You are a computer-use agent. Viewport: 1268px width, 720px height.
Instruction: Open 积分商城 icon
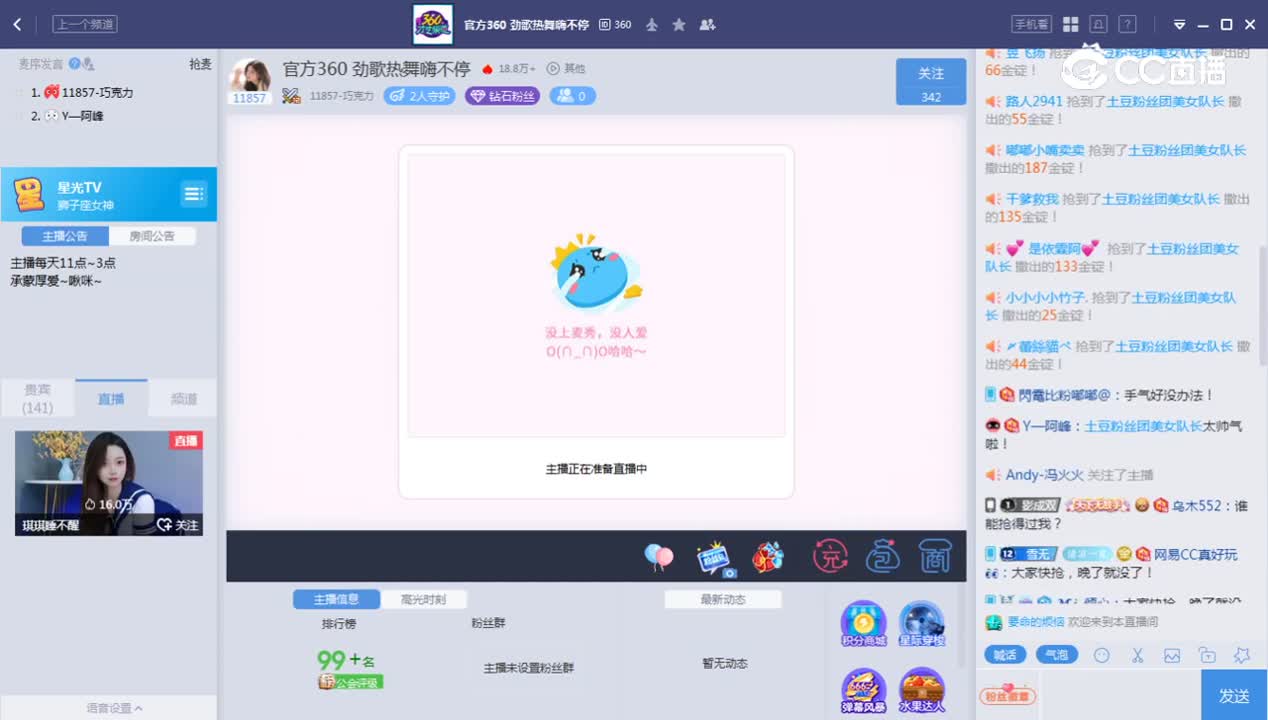coord(863,624)
